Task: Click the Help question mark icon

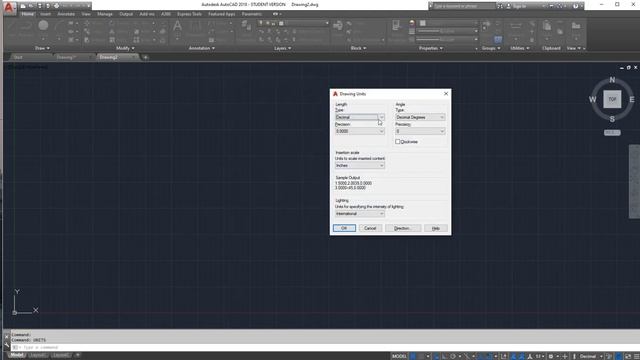Action: (576, 6)
